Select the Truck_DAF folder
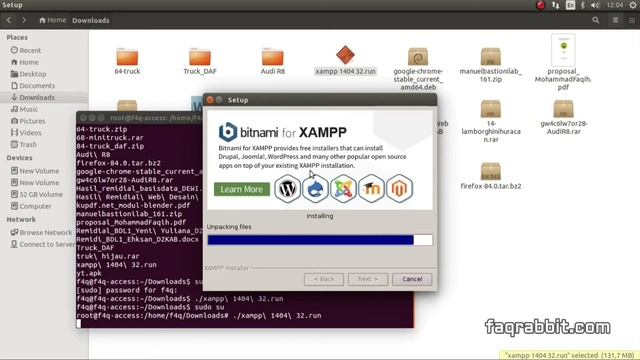The width and height of the screenshot is (640, 360). (200, 61)
